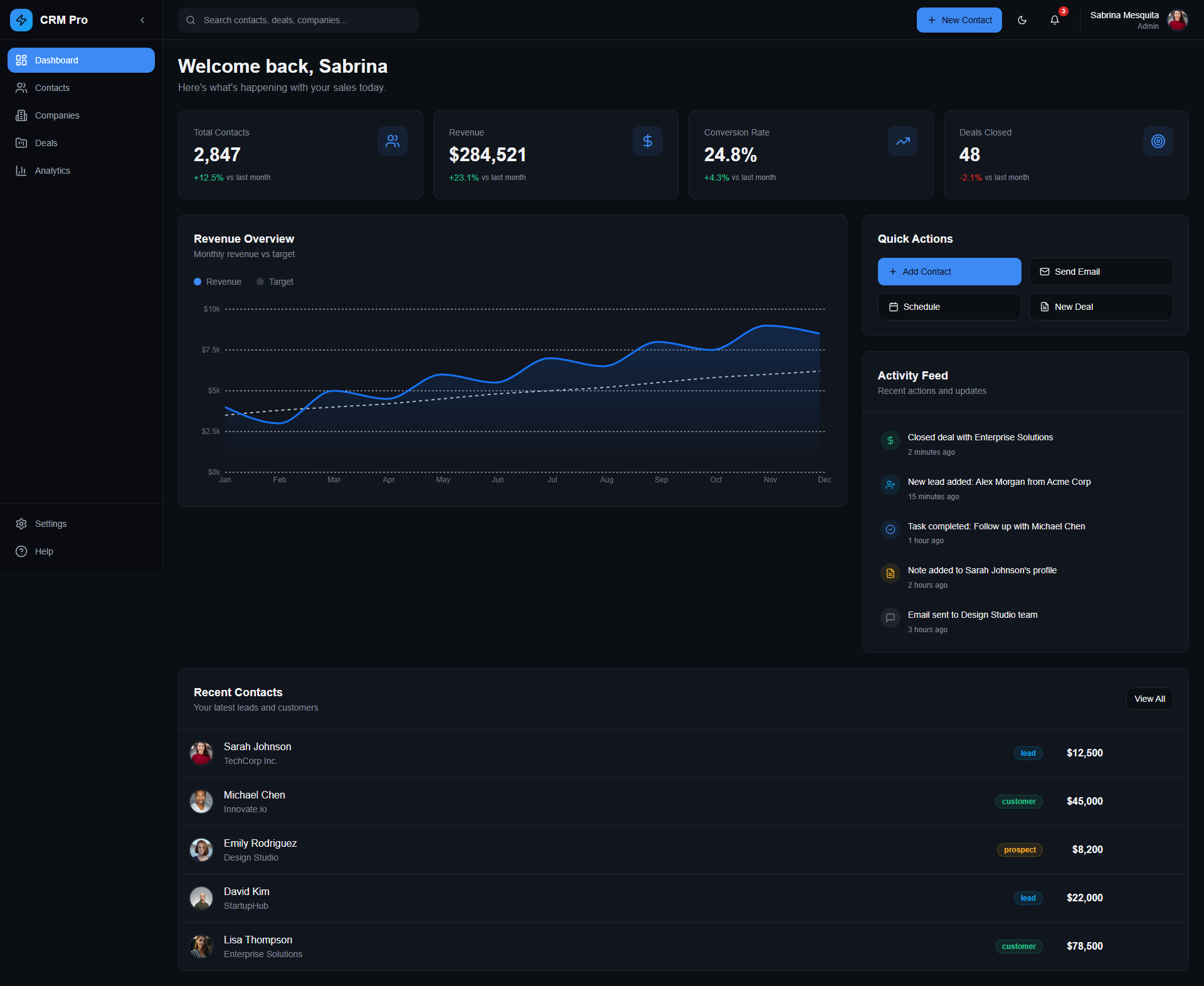This screenshot has height=986, width=1204.
Task: Click the Settings gear icon
Action: 21,524
